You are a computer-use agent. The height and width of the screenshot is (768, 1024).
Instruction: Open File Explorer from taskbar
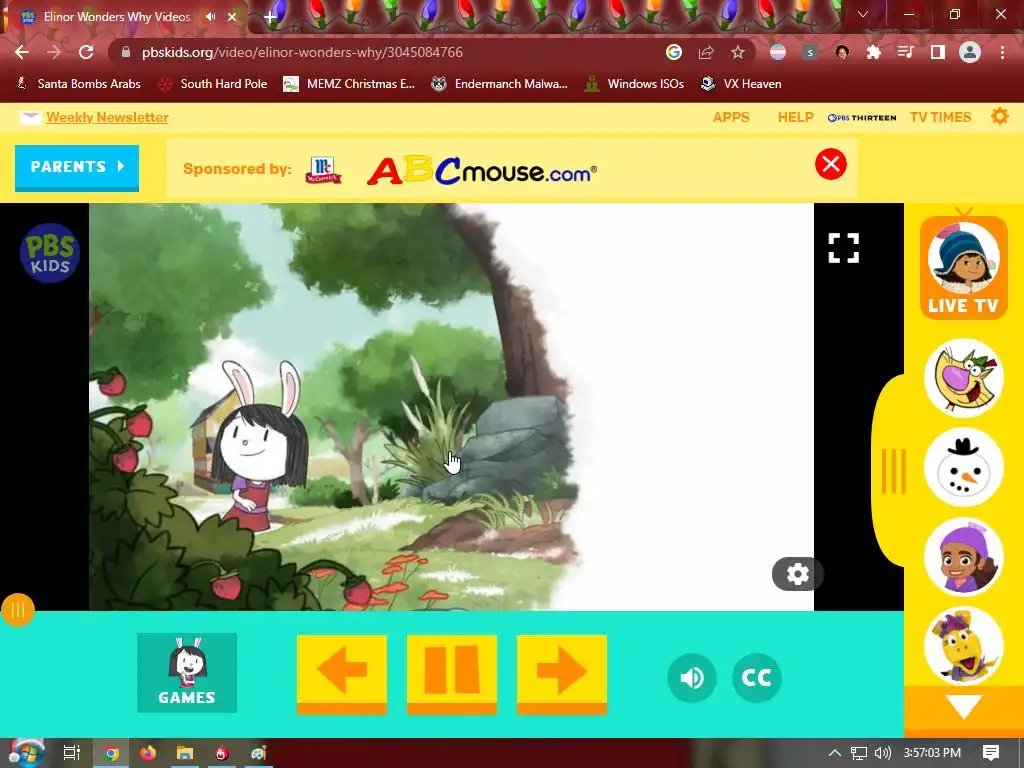[x=185, y=753]
